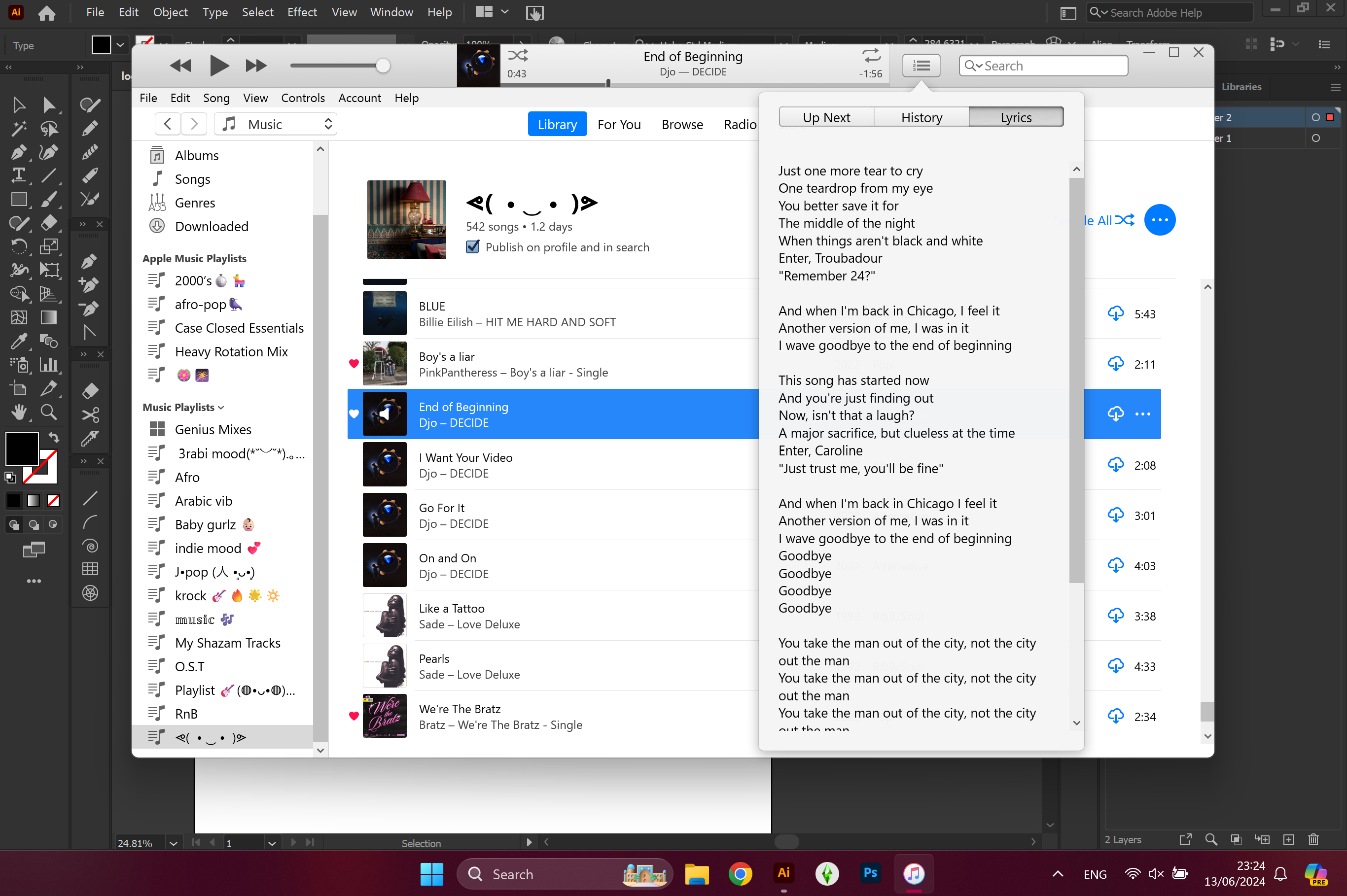
Task: Open the Effect menu in Illustrator
Action: pos(301,12)
